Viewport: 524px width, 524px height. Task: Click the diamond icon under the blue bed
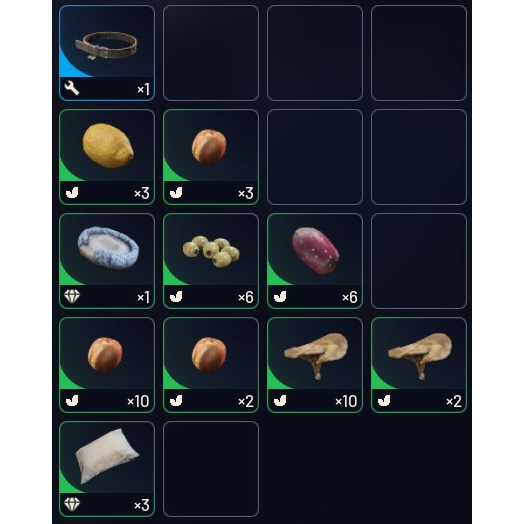tap(72, 296)
